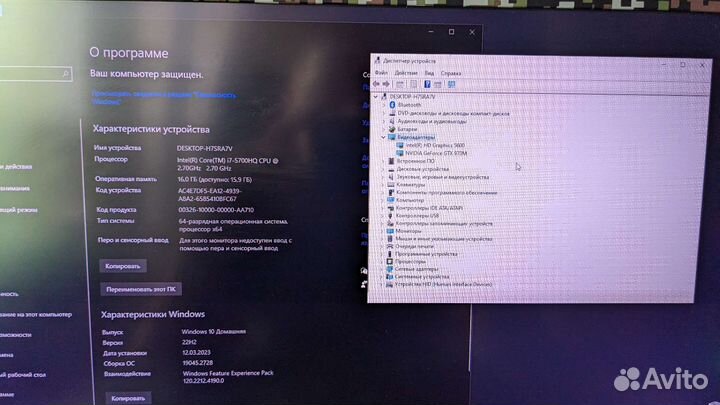The width and height of the screenshot is (720, 405).
Task: Click the Settings search field
Action: tap(36, 73)
